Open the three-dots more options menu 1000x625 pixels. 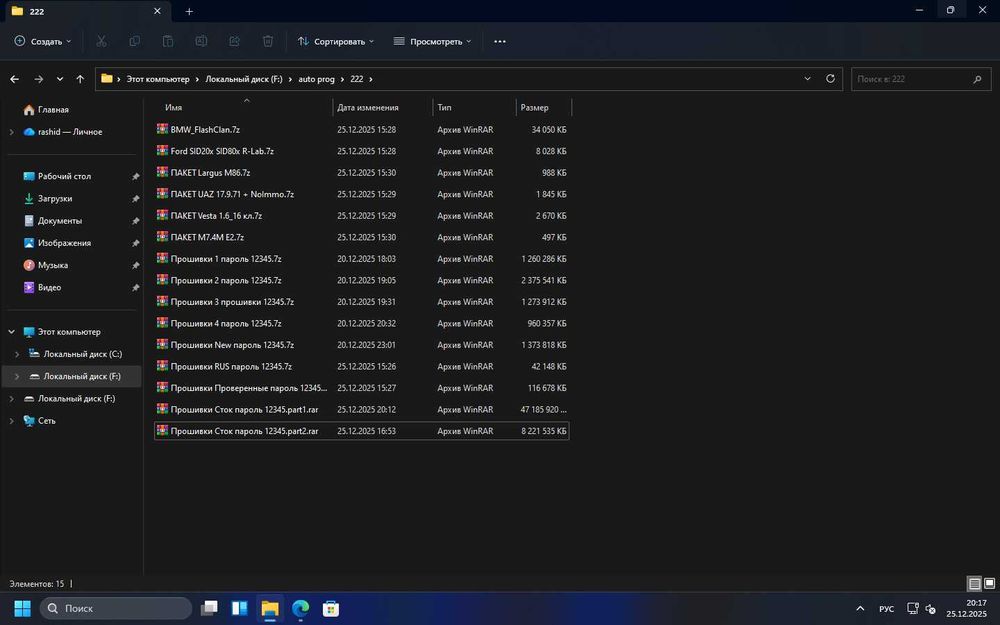coord(500,41)
